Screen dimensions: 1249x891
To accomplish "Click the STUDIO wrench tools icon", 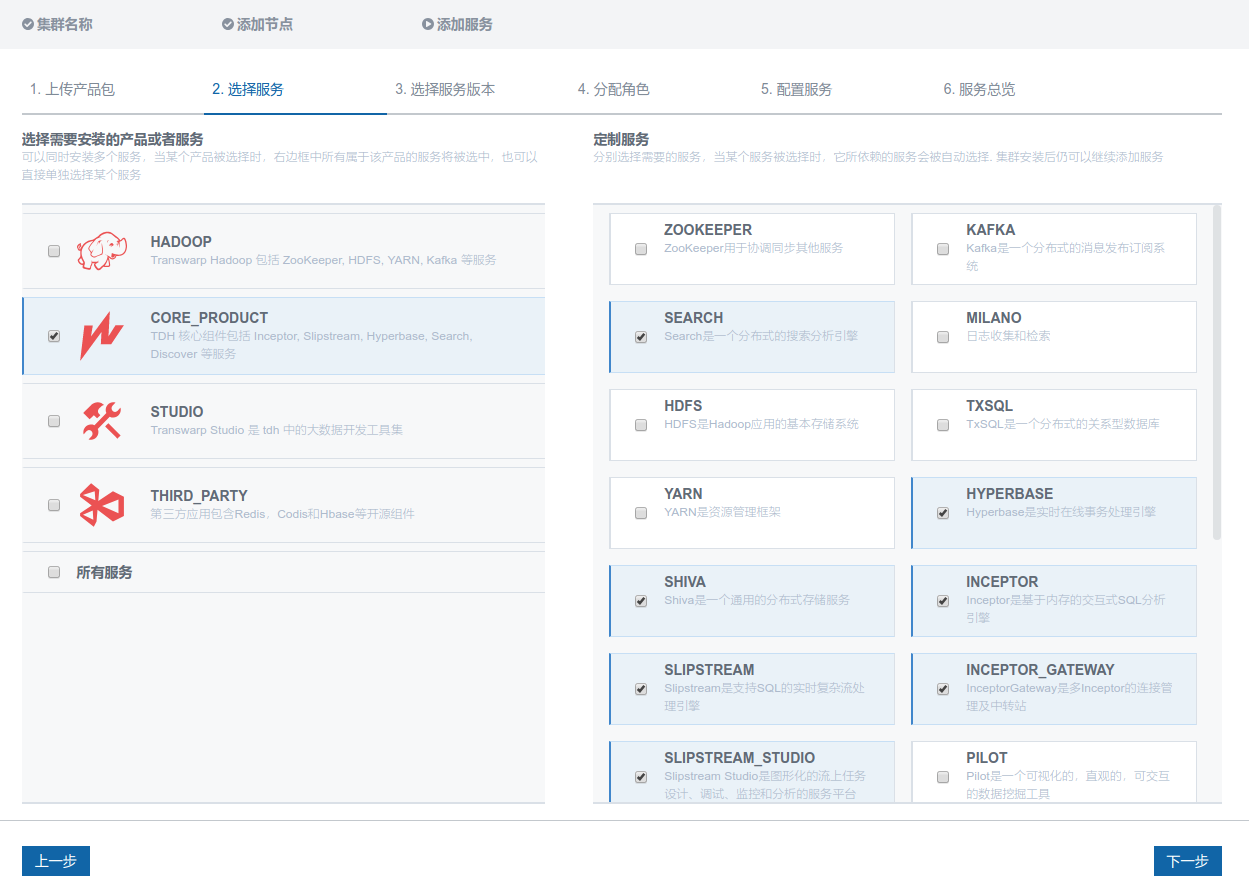I will (102, 421).
